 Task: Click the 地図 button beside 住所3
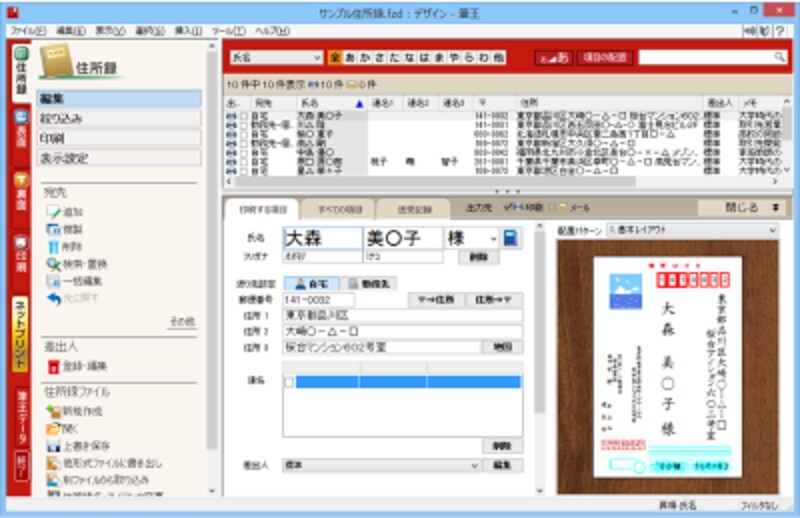(x=502, y=347)
